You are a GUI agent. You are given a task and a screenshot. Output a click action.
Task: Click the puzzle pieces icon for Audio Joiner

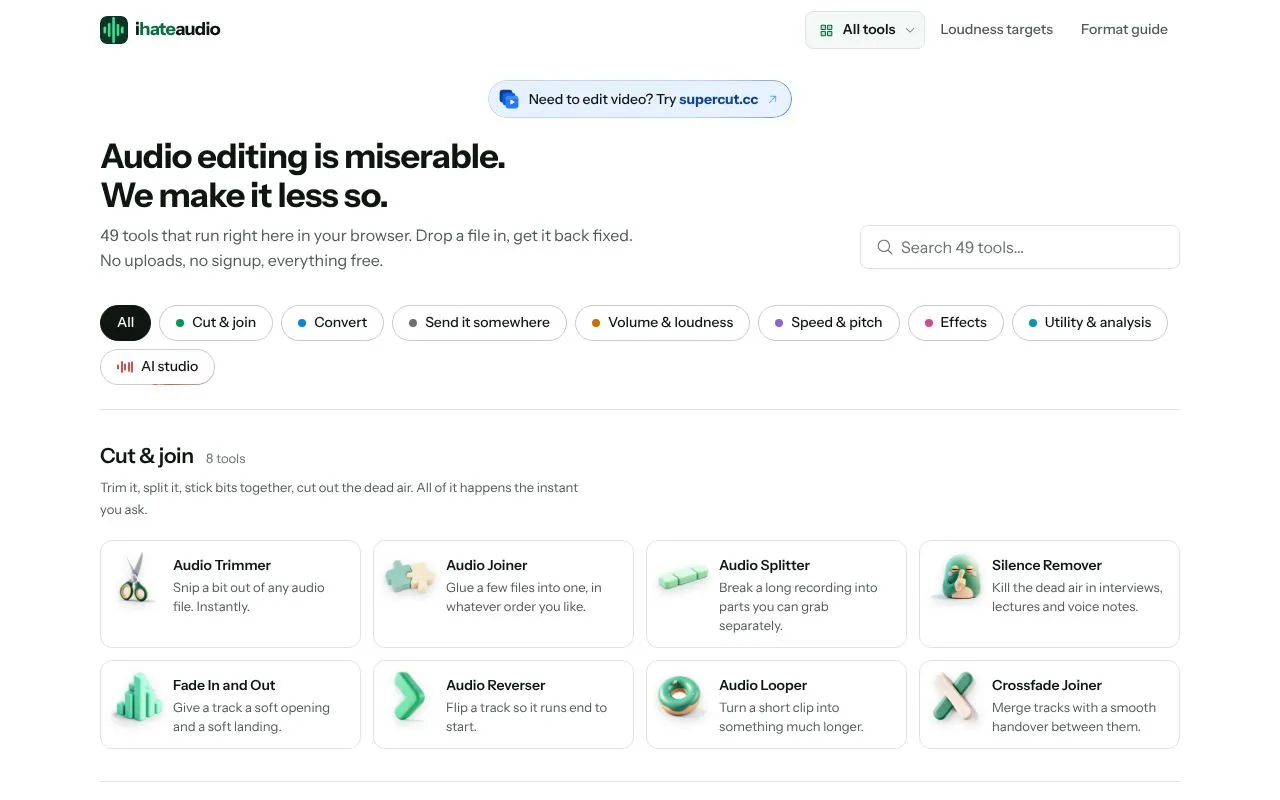tap(410, 577)
